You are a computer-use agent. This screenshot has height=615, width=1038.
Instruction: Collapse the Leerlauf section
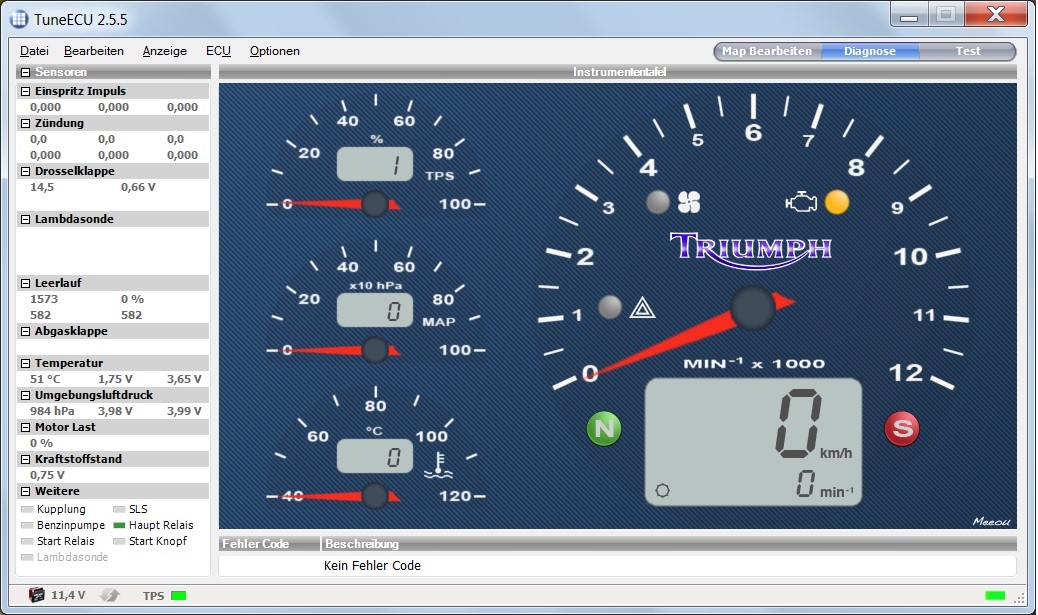click(25, 283)
